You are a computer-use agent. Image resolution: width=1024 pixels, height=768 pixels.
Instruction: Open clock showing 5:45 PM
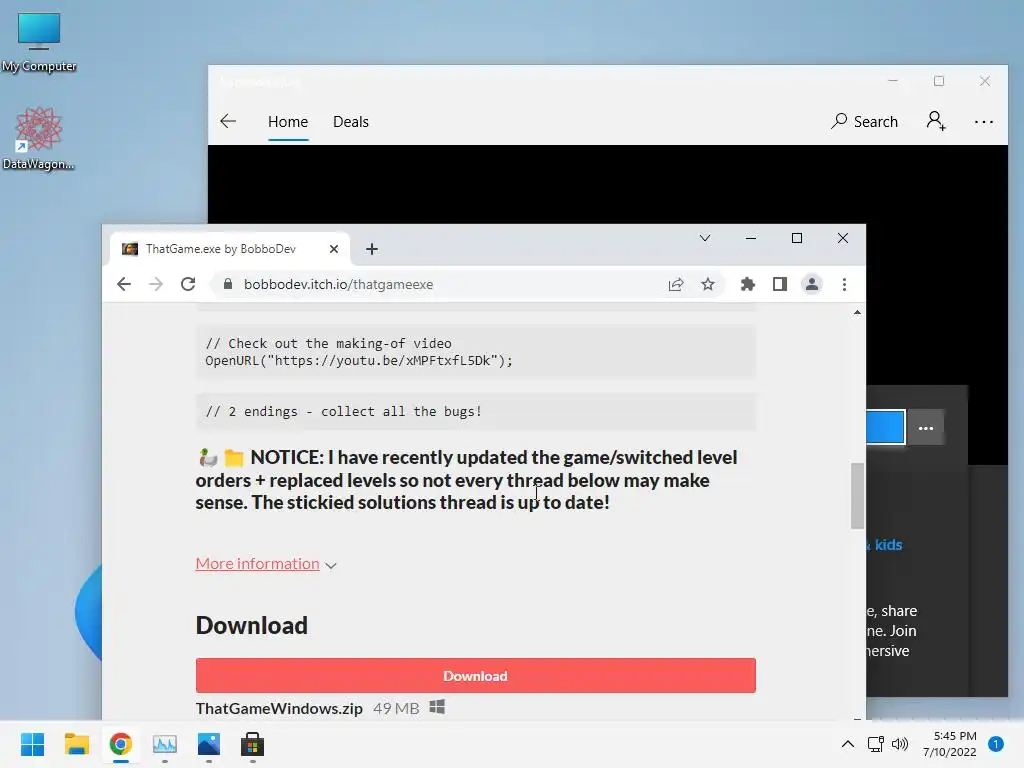[950, 744]
